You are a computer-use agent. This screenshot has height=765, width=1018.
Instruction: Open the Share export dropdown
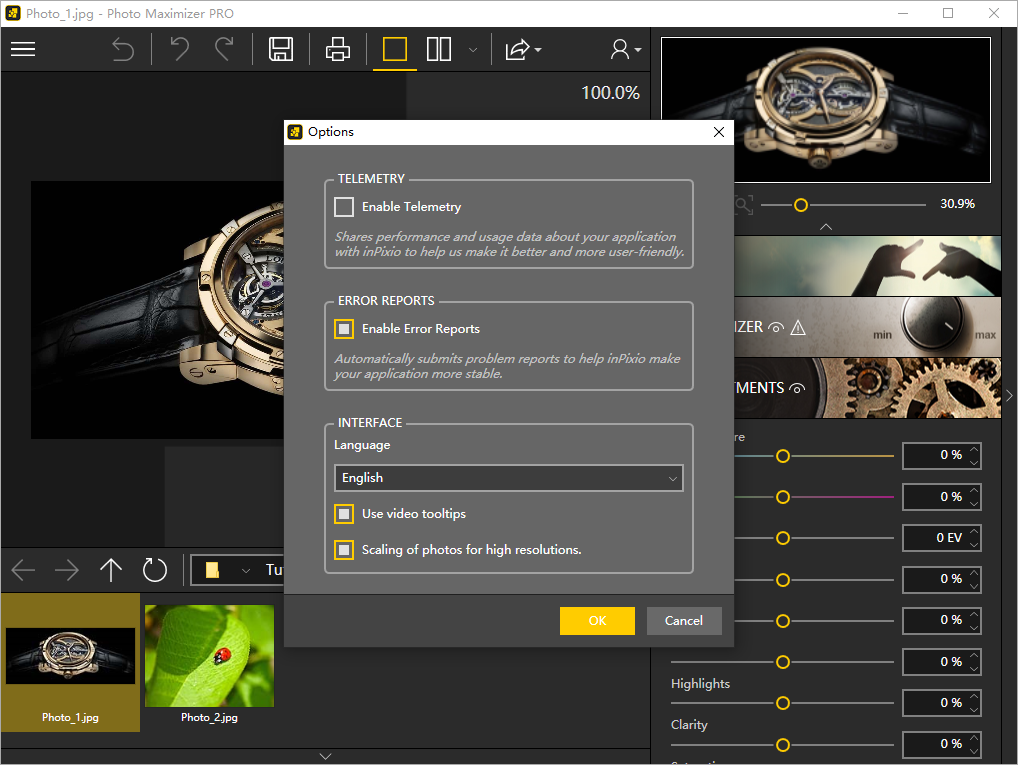point(523,49)
